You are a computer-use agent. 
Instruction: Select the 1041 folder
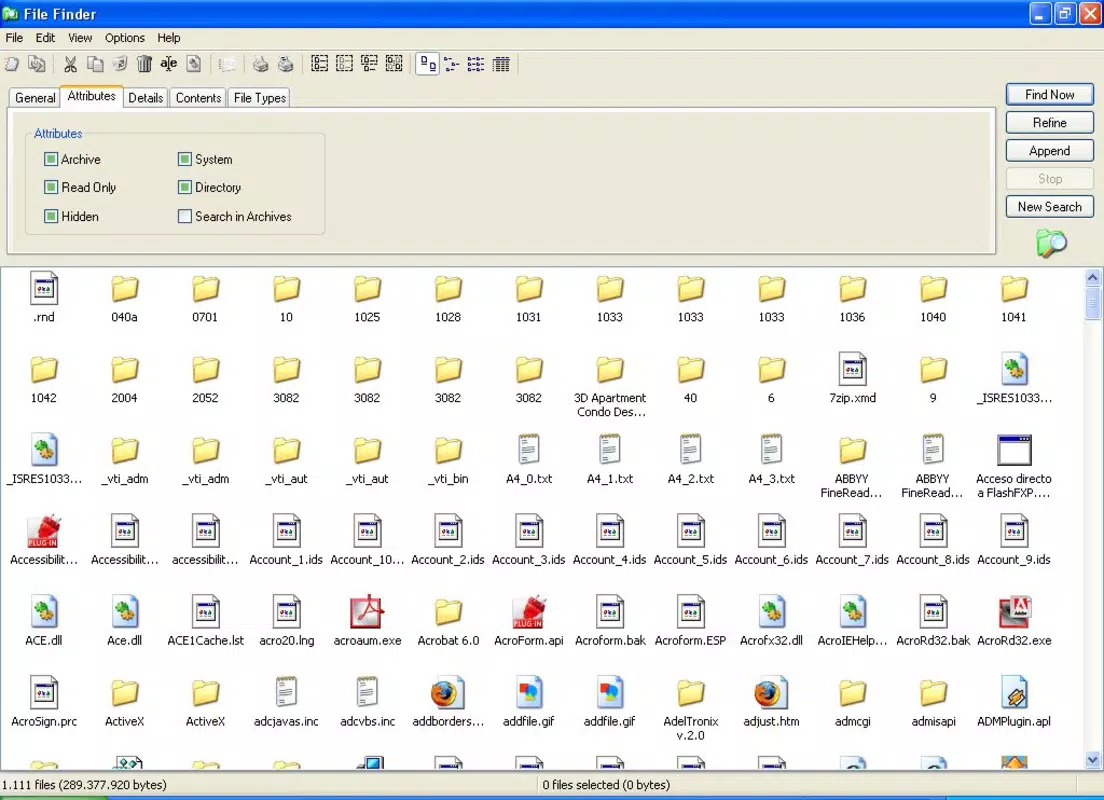pyautogui.click(x=1014, y=288)
